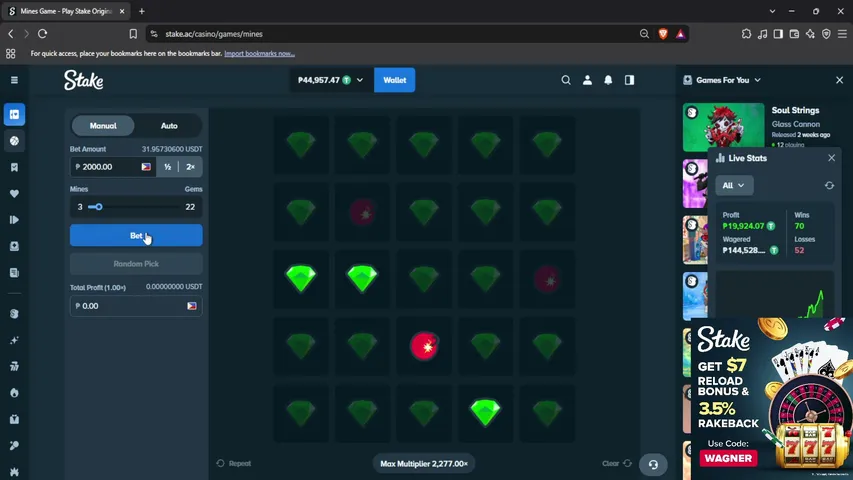Click the support headset icon below the grid
The height and width of the screenshot is (480, 853).
coord(653,464)
